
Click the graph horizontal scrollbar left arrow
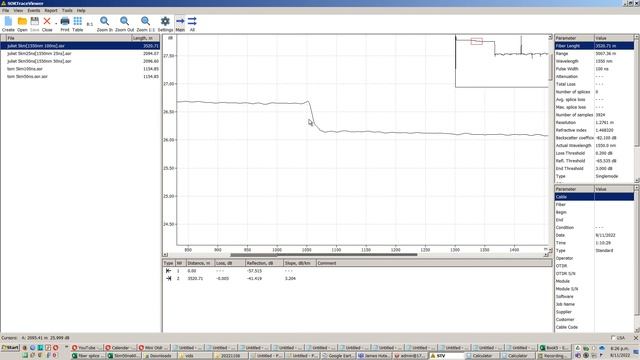[x=165, y=255]
